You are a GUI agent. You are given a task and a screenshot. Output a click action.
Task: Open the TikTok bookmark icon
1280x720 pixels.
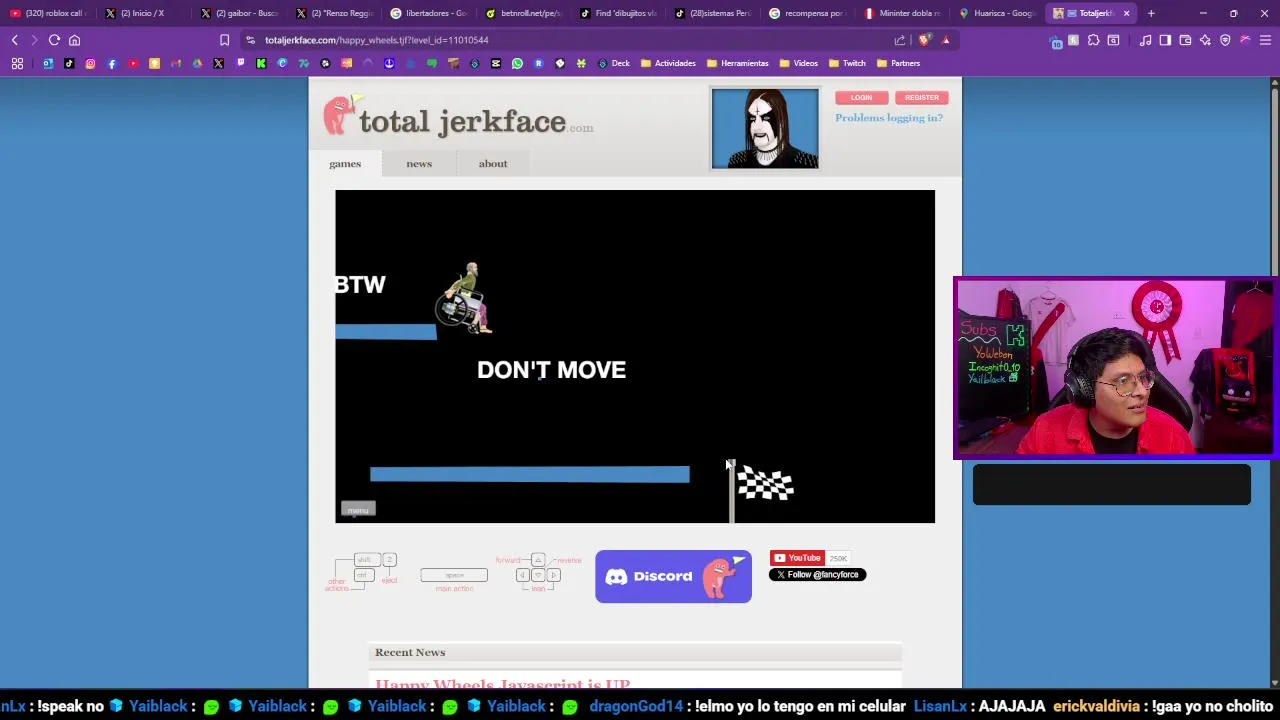click(69, 63)
